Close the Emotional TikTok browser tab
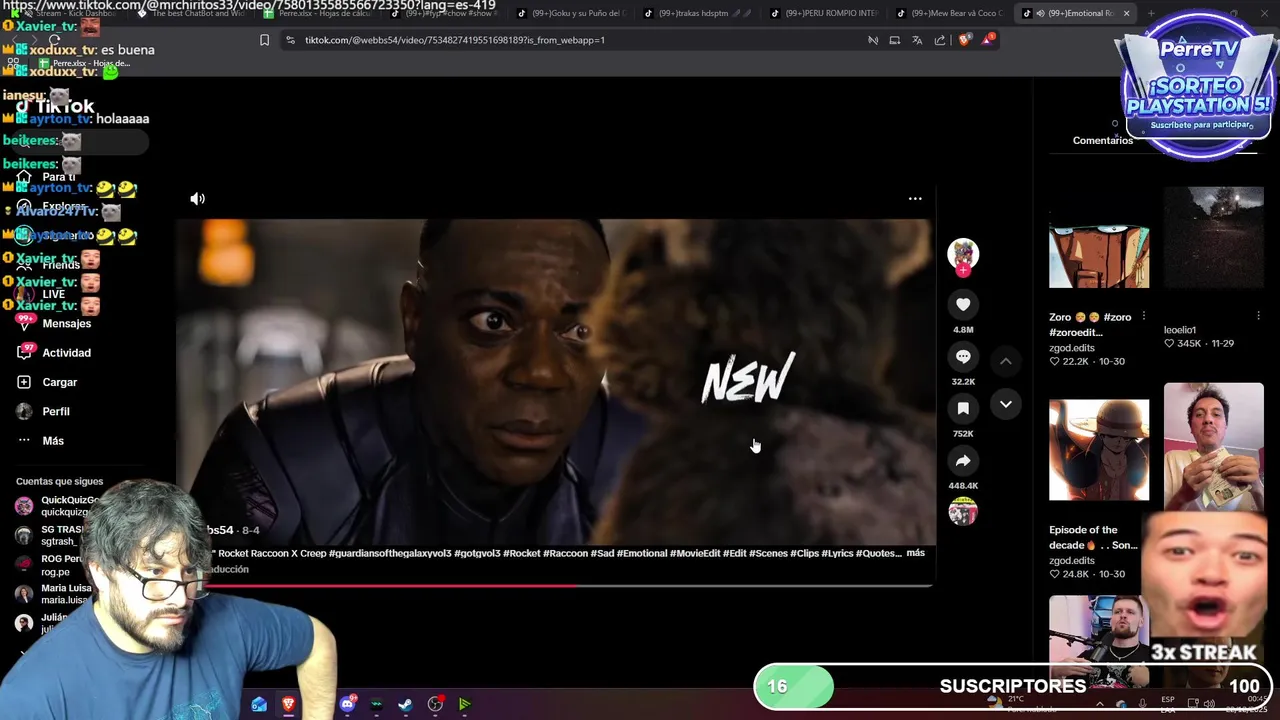This screenshot has width=1280, height=720. [1126, 13]
